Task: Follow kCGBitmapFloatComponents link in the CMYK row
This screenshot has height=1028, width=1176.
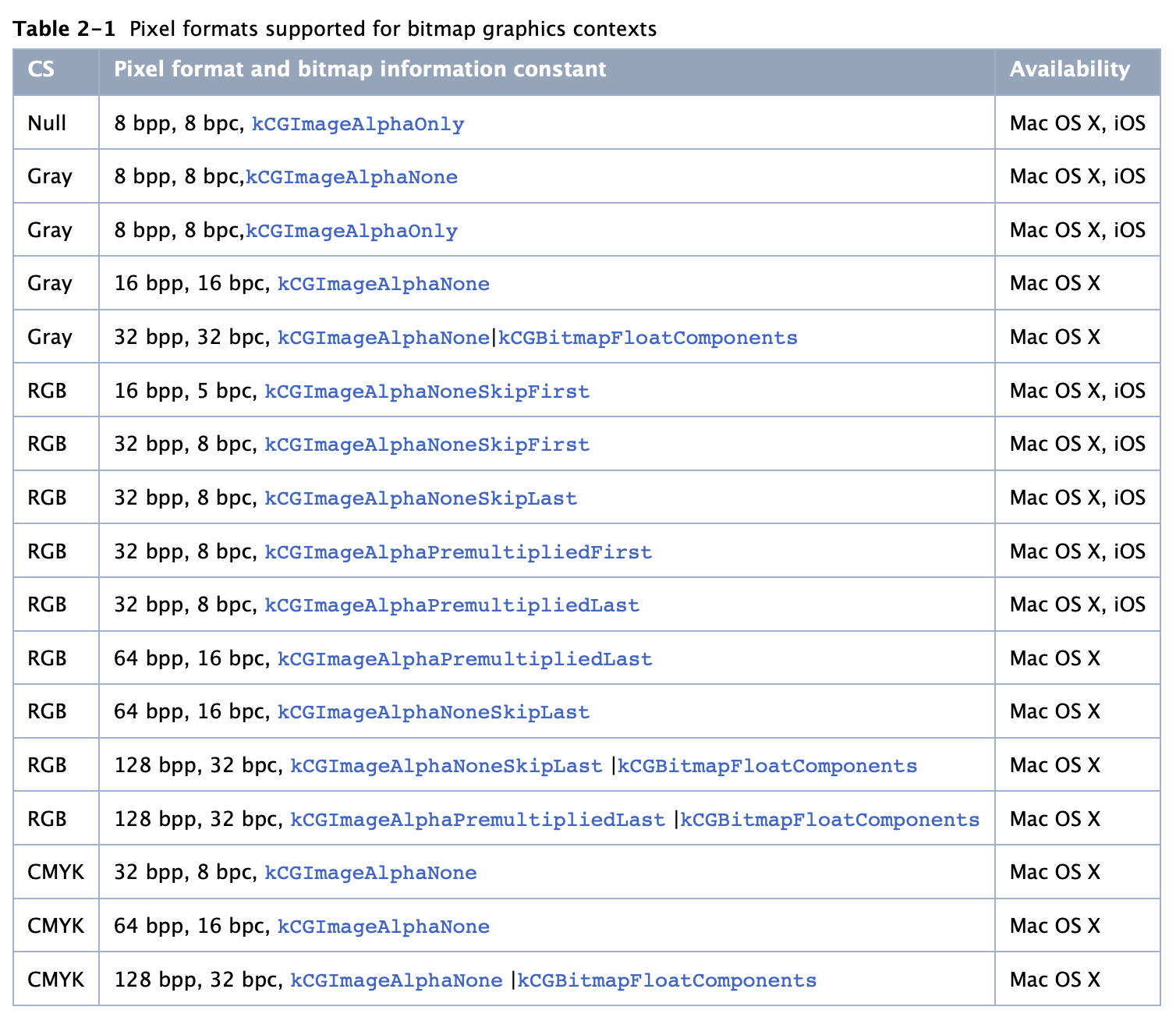Action: pyautogui.click(x=667, y=980)
